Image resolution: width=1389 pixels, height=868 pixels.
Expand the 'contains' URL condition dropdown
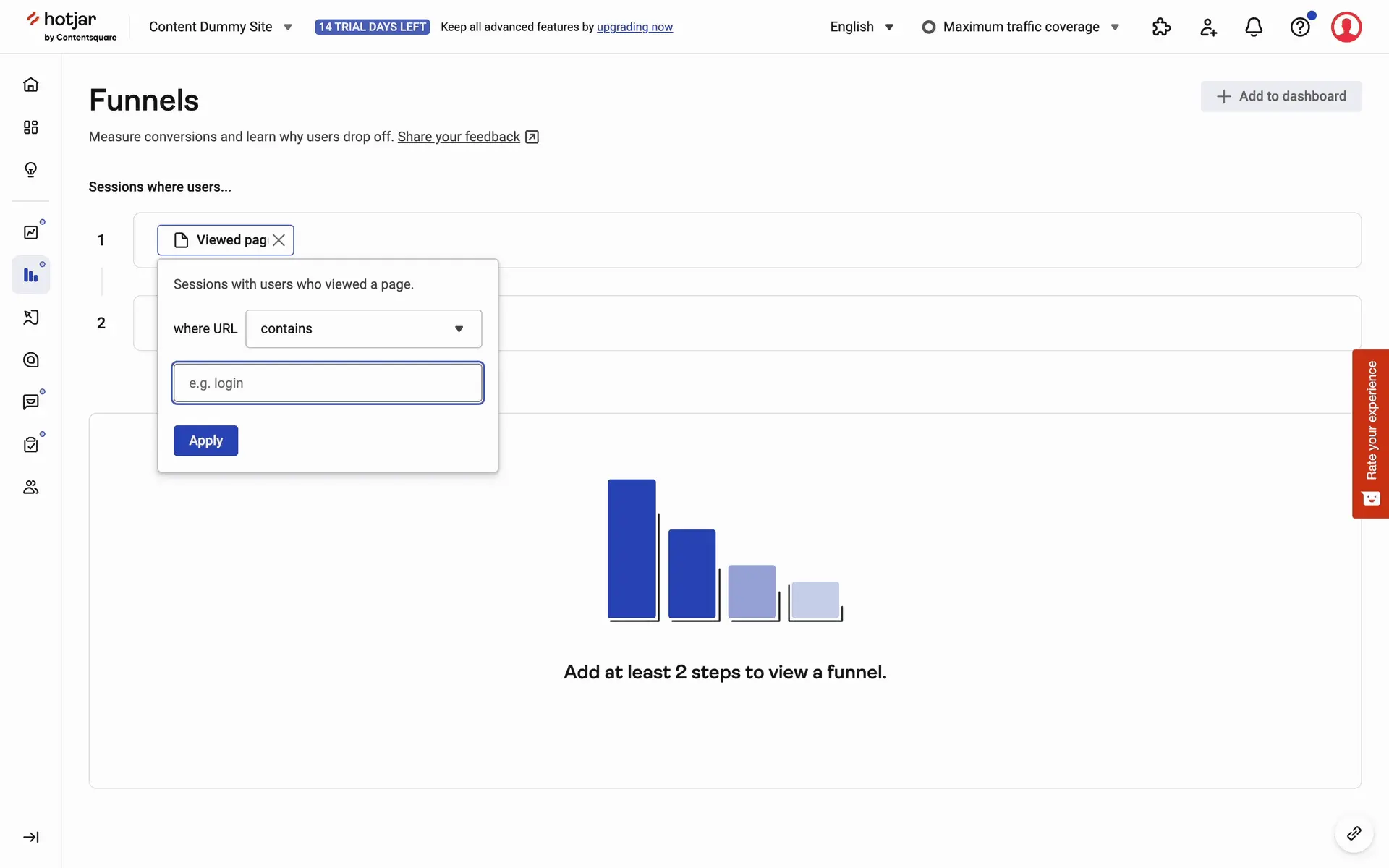(x=363, y=329)
